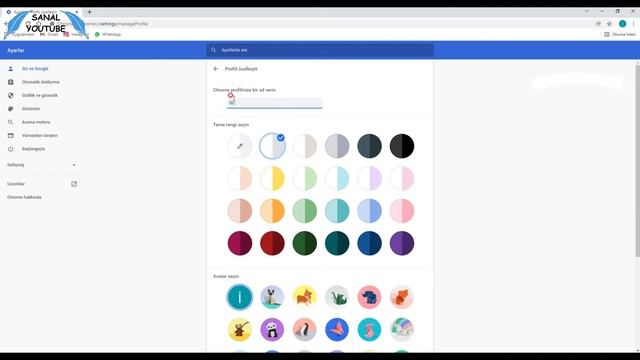Select the light yellow theme swatch

click(272, 178)
